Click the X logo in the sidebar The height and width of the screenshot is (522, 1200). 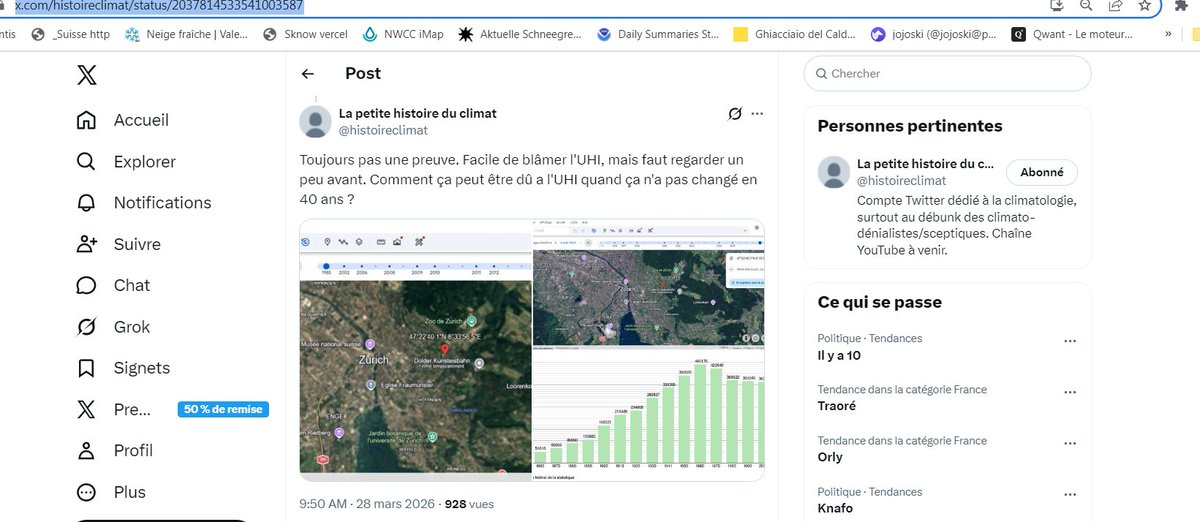(x=86, y=73)
